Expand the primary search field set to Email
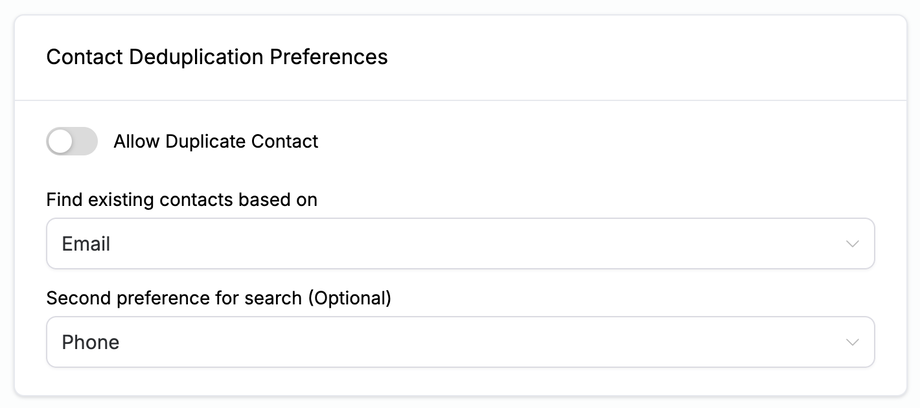 pos(460,244)
